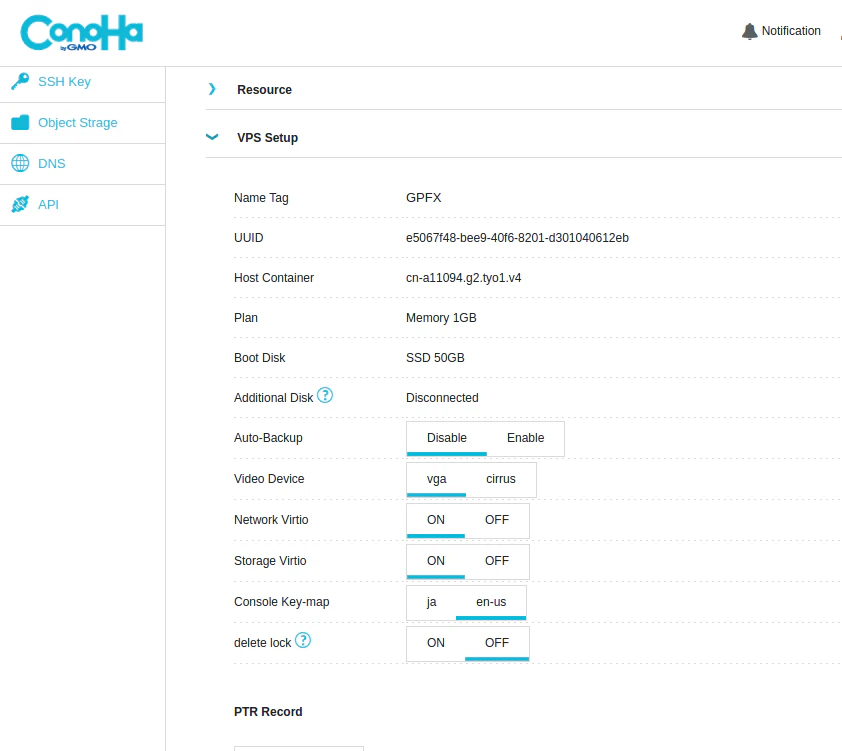Open notifications via the bell icon
The height and width of the screenshot is (751, 842).
pyautogui.click(x=749, y=31)
